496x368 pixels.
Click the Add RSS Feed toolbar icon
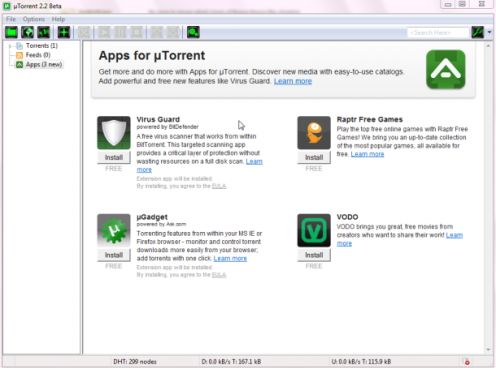[x=44, y=32]
